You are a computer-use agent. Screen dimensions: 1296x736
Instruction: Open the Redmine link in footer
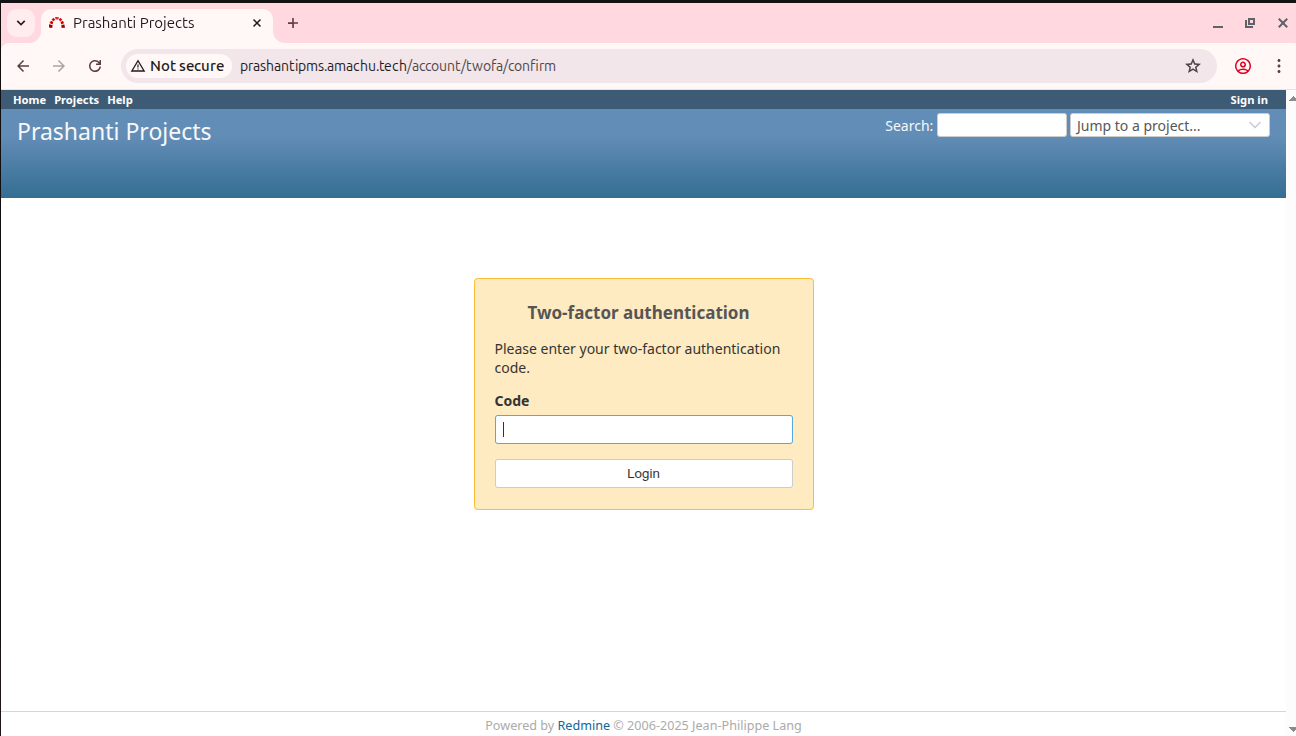click(583, 726)
